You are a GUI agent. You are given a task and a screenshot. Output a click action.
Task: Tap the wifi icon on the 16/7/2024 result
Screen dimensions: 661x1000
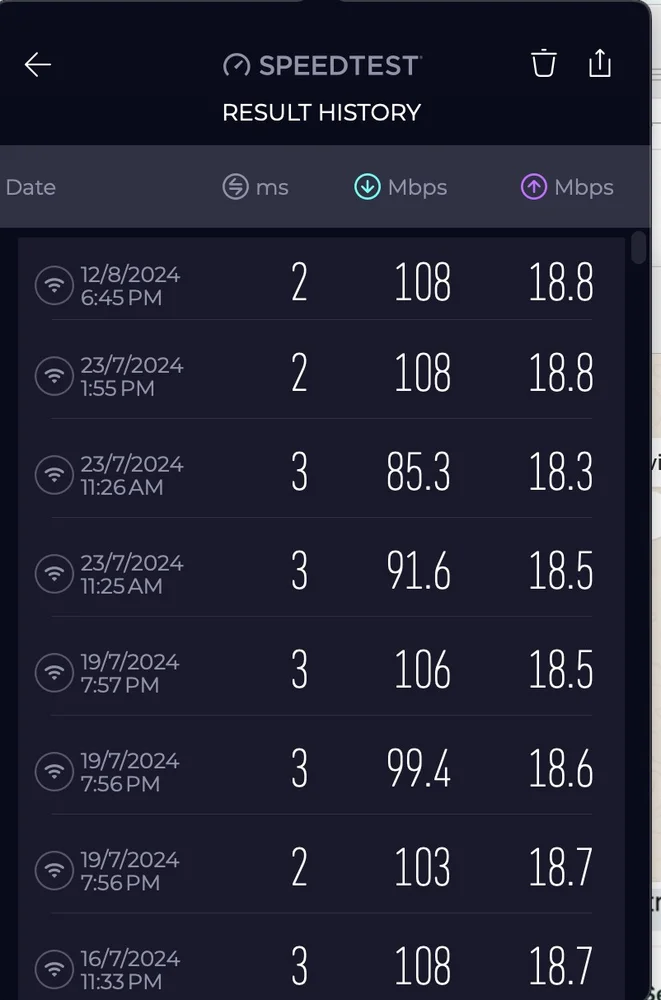[x=55, y=968]
